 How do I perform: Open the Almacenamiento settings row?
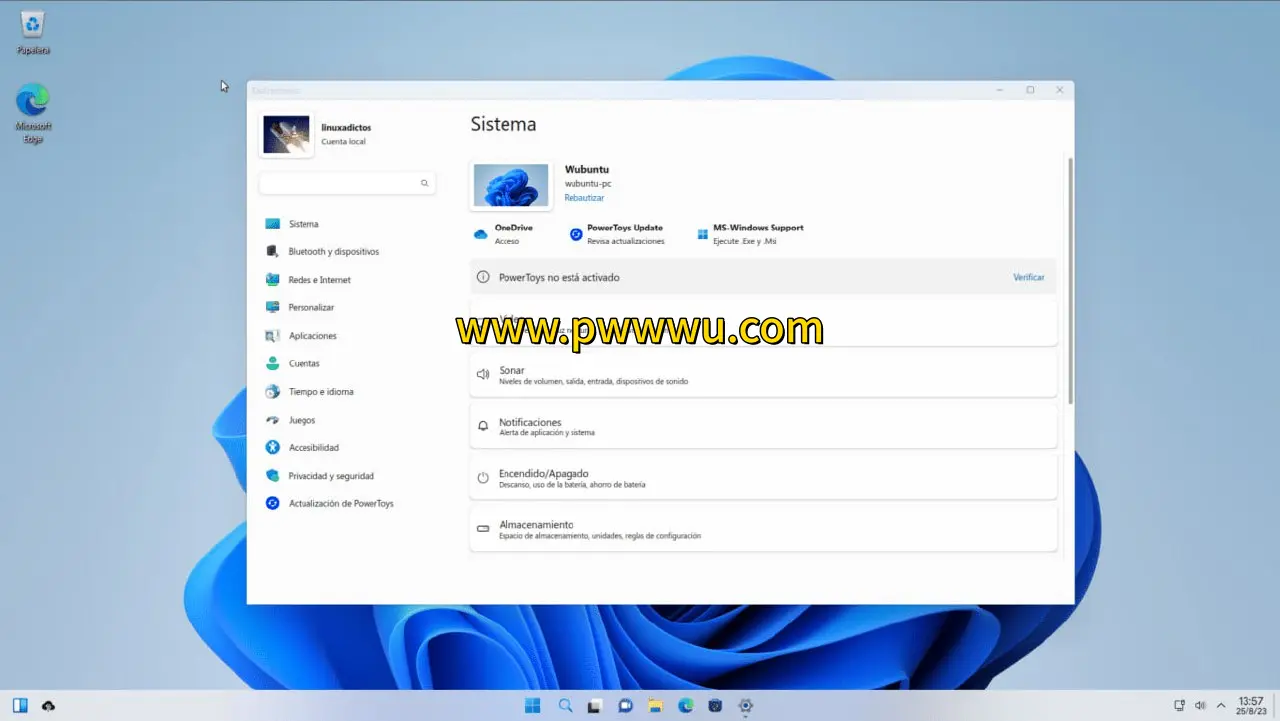pyautogui.click(x=762, y=529)
